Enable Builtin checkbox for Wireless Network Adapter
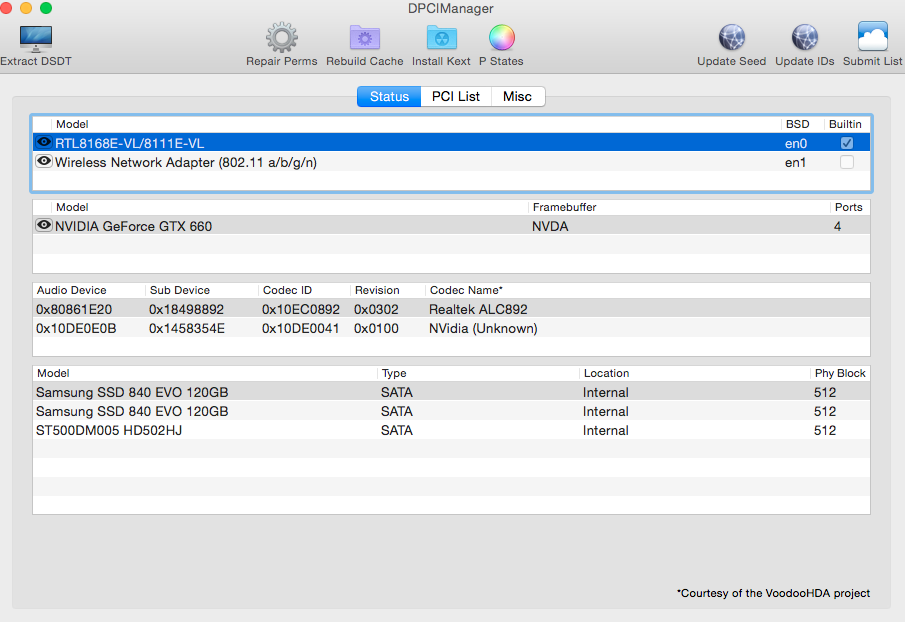905x622 pixels. click(x=847, y=162)
